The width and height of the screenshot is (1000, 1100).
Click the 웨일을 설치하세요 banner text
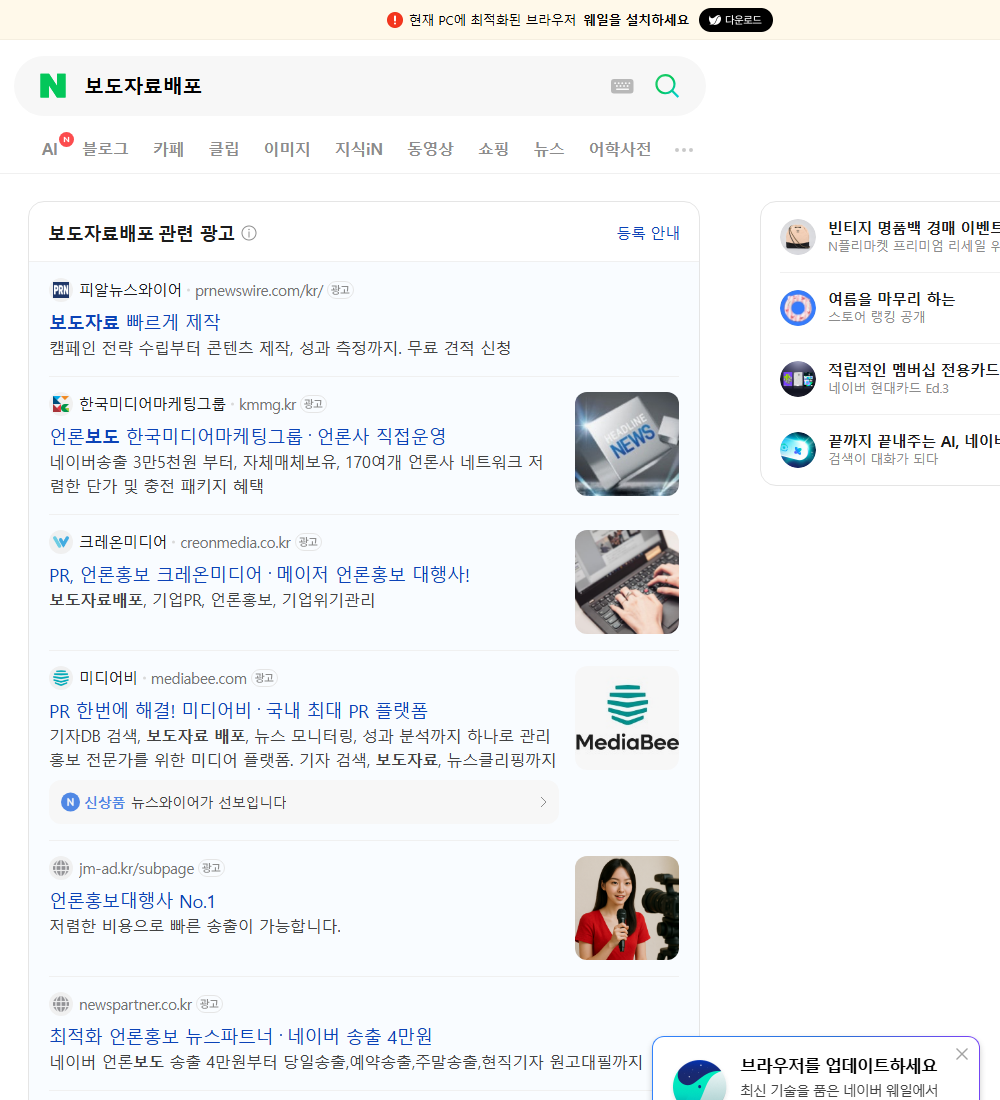pos(636,20)
